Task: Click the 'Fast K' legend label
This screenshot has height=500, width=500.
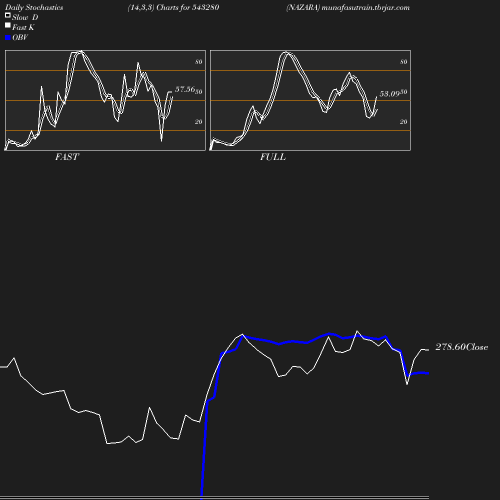Action: click(x=23, y=27)
